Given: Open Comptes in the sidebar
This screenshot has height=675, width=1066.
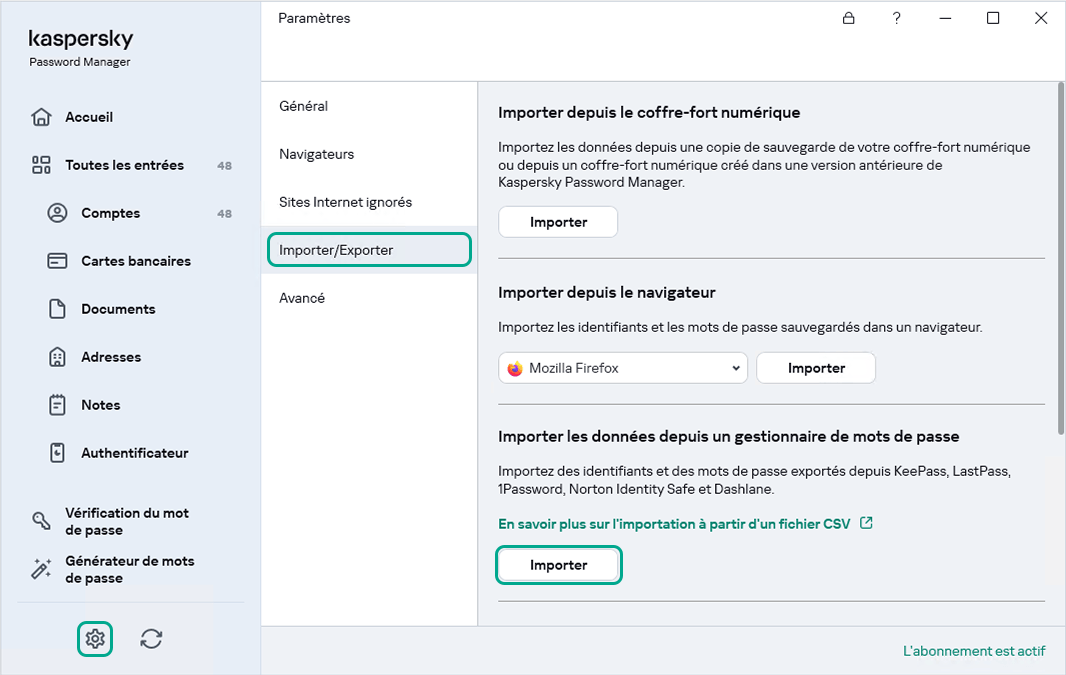Looking at the screenshot, I should (111, 213).
